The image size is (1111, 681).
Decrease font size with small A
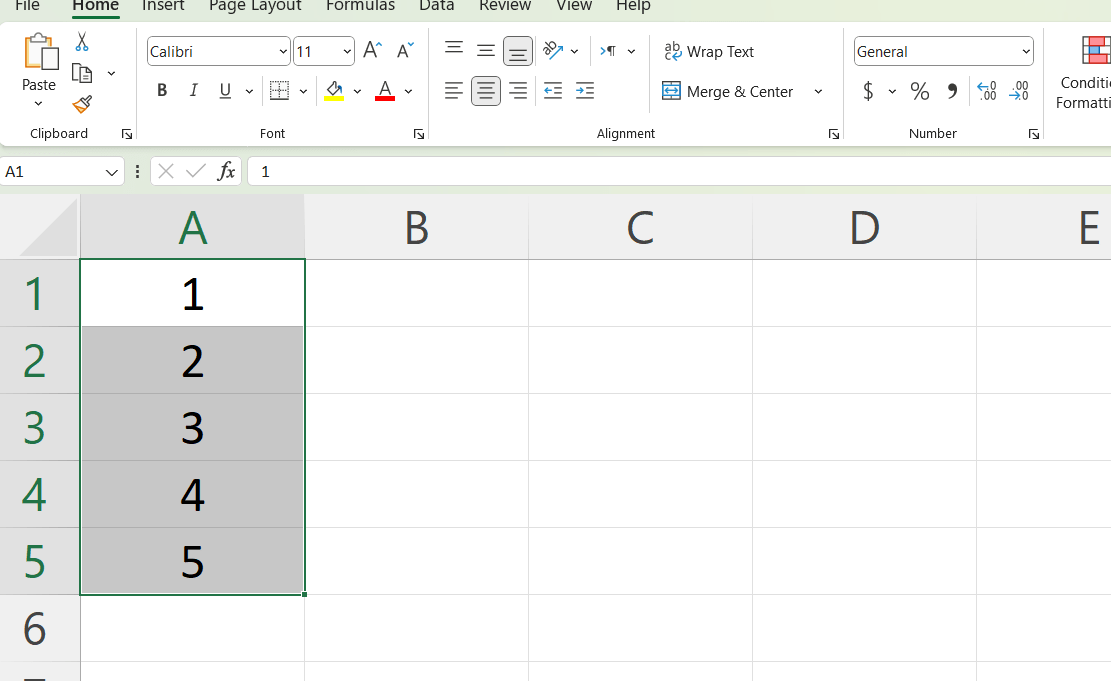coord(405,50)
